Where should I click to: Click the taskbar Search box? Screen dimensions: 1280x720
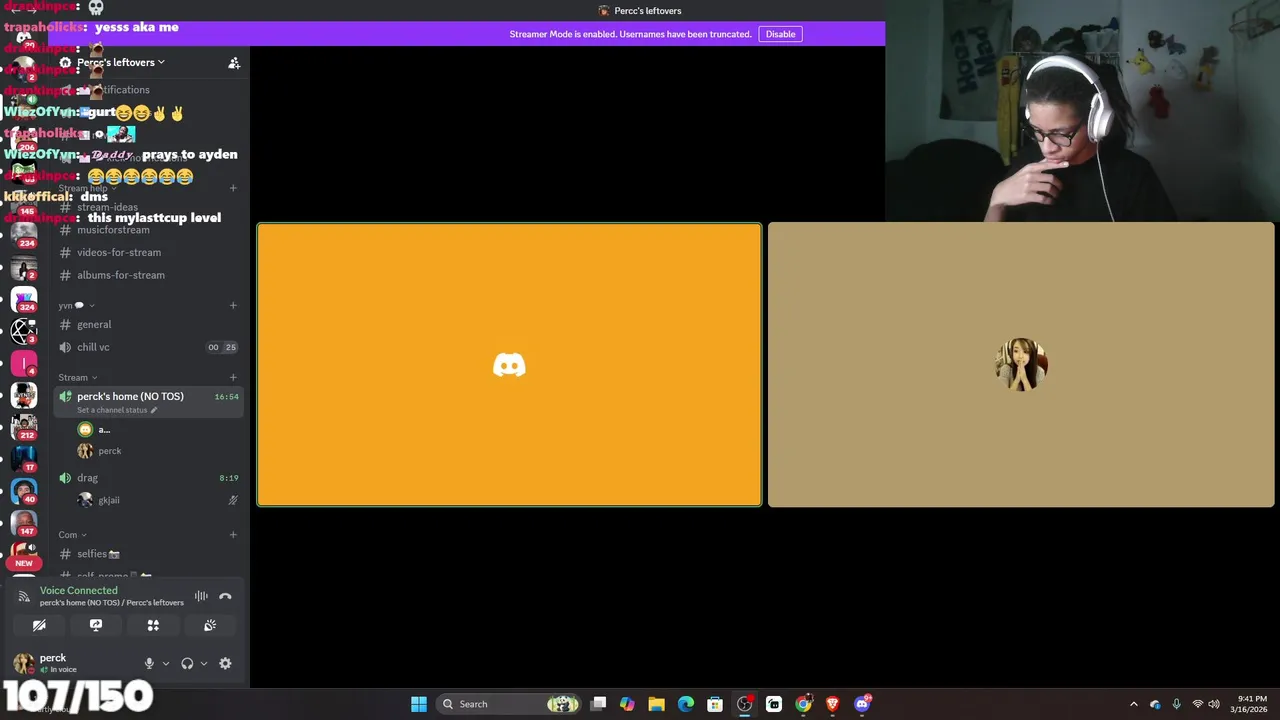(509, 704)
